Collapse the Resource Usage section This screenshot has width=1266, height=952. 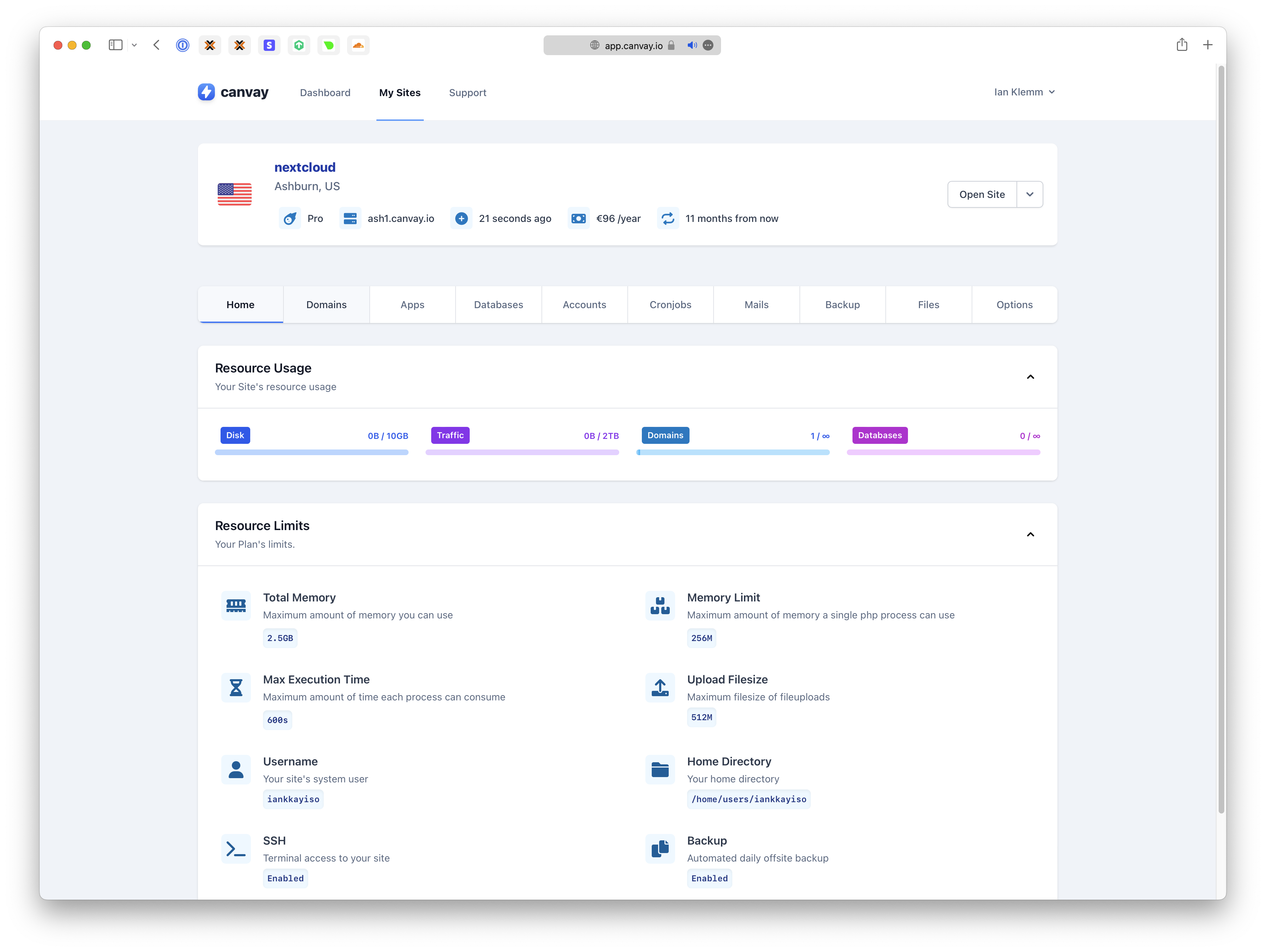[1030, 377]
